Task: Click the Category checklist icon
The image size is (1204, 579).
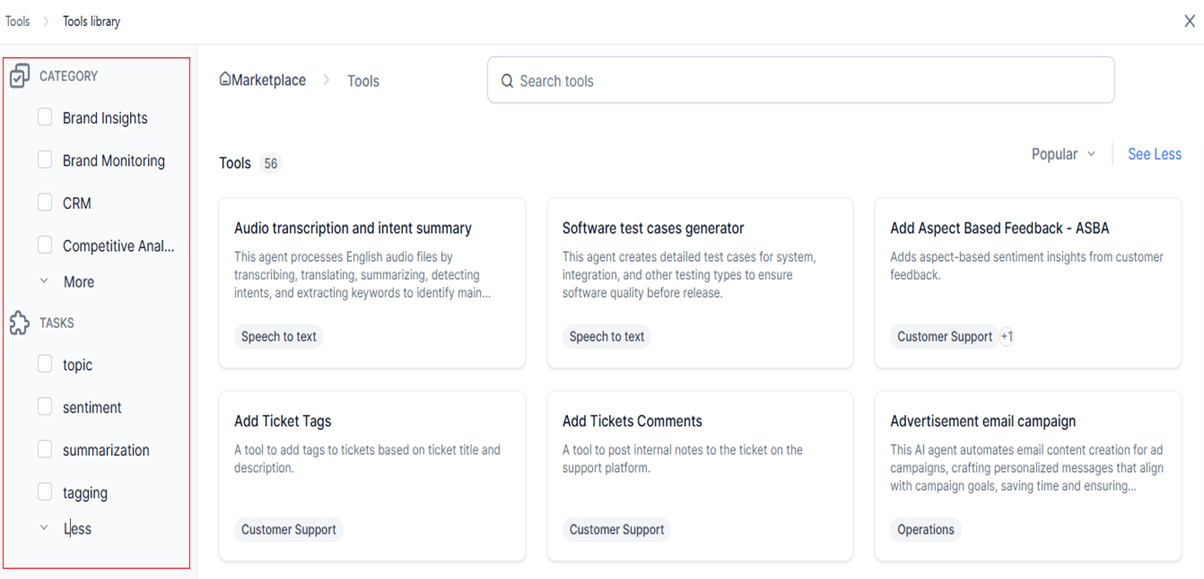Action: (19, 76)
